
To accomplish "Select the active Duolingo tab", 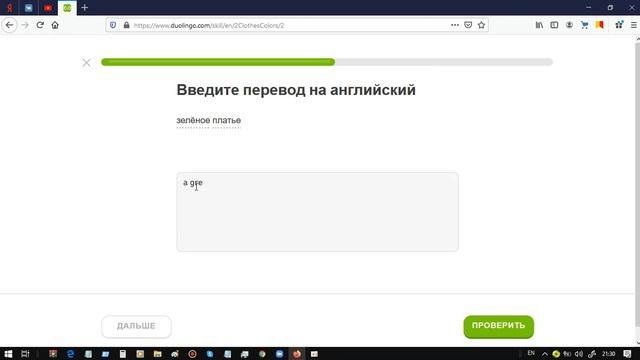I will [67, 8].
